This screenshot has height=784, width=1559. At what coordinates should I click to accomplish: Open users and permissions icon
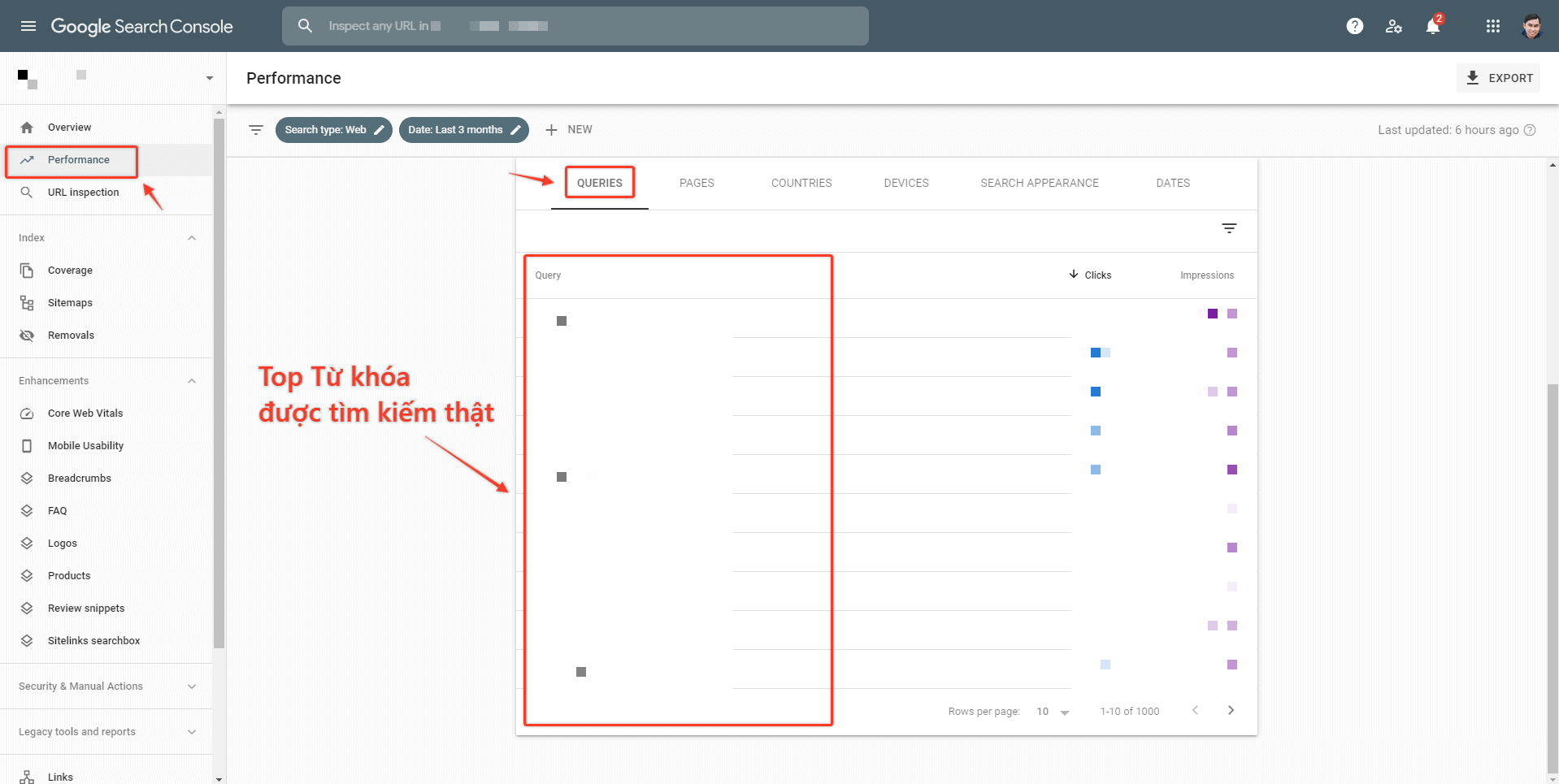tap(1393, 26)
